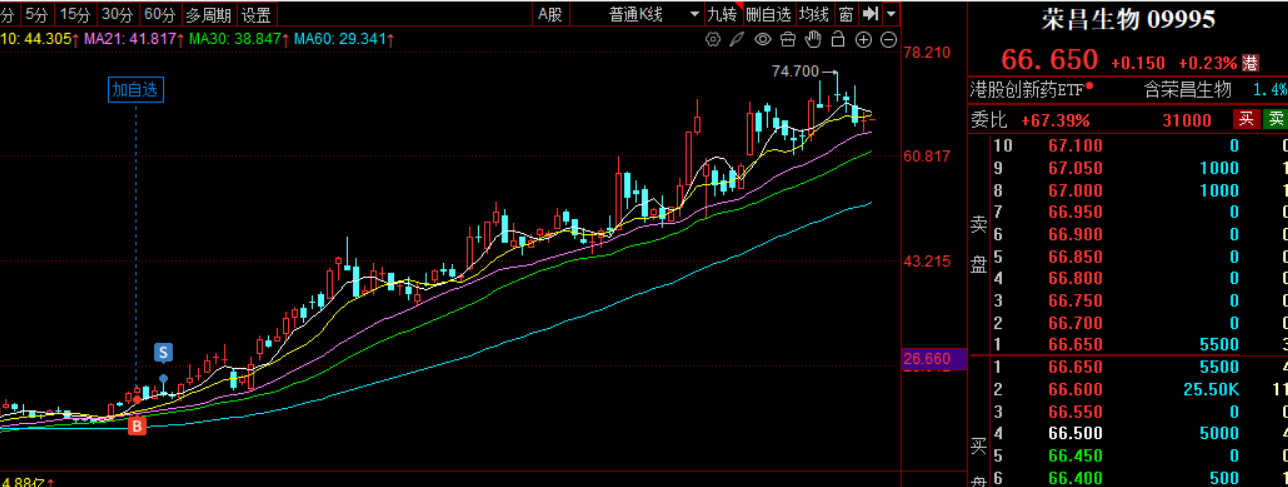This screenshot has width=1288, height=487.
Task: Click the 港 market badge icon
Action: (1250, 62)
